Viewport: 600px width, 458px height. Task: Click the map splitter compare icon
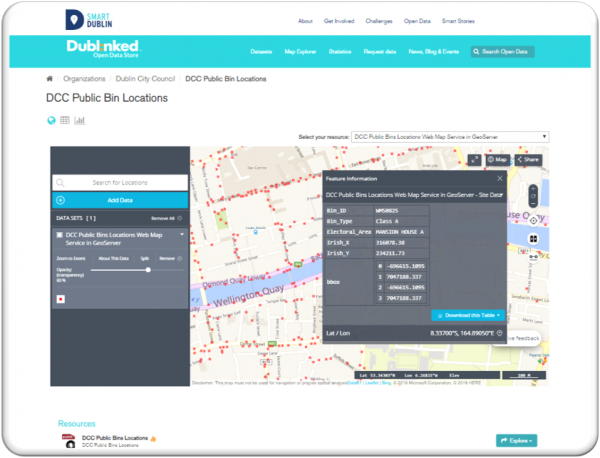coord(533,239)
